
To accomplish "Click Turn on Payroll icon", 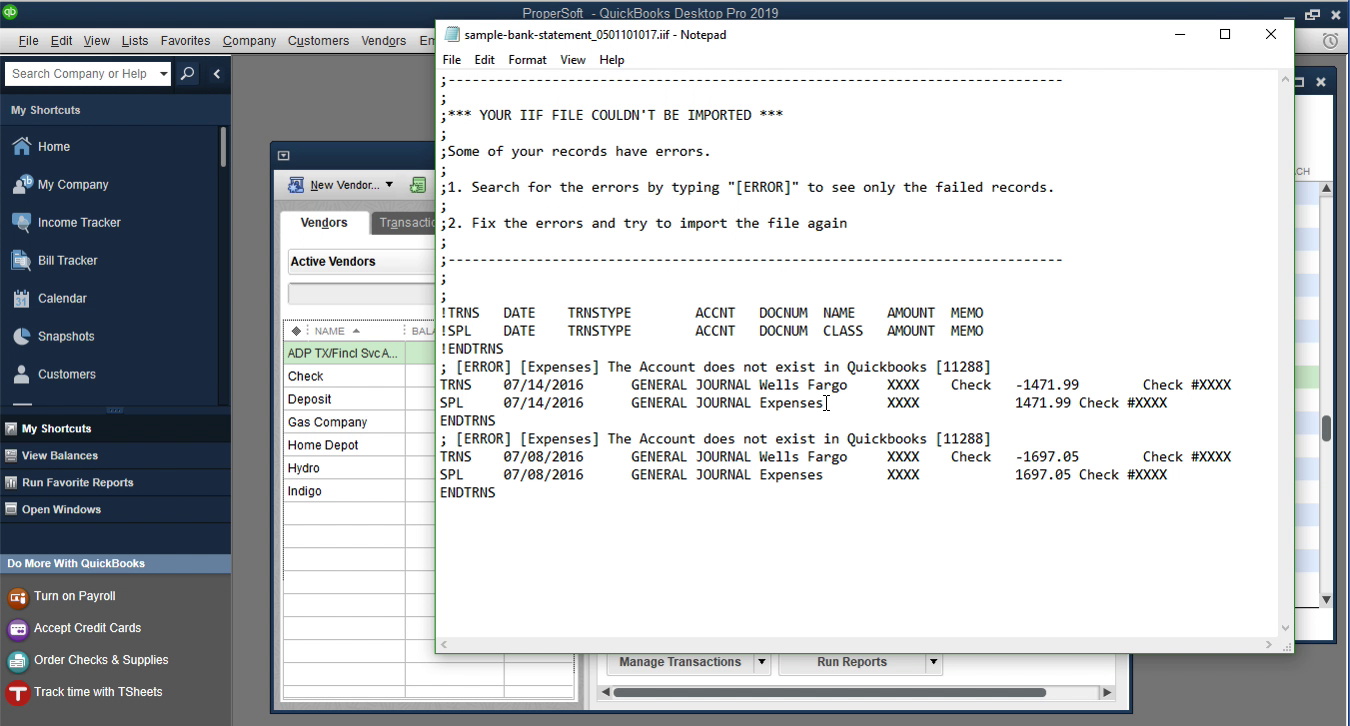I will (17, 597).
